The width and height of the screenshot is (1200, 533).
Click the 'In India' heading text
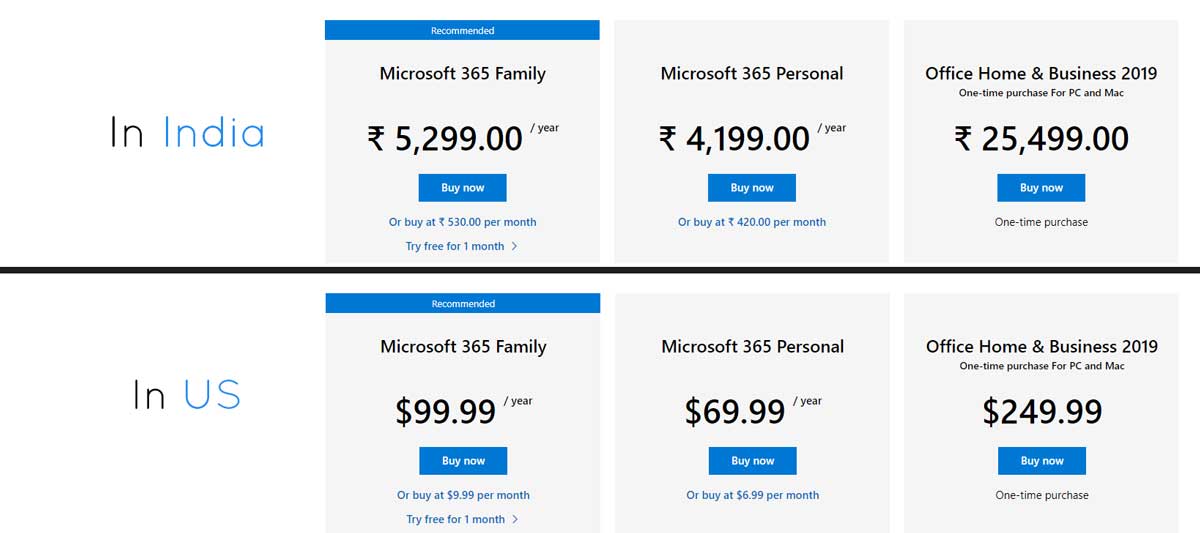(x=187, y=133)
